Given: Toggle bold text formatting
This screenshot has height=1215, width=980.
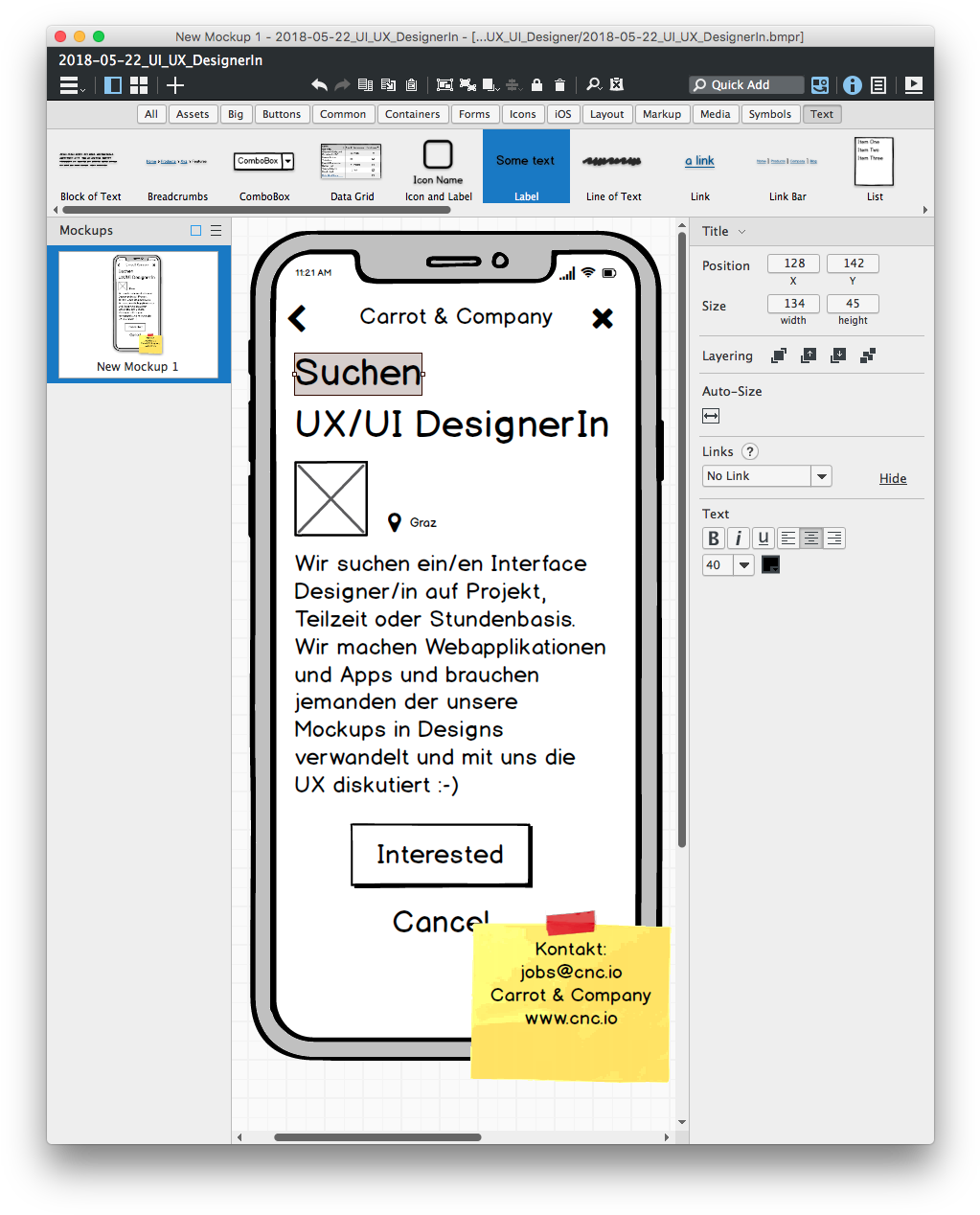Looking at the screenshot, I should coord(714,539).
